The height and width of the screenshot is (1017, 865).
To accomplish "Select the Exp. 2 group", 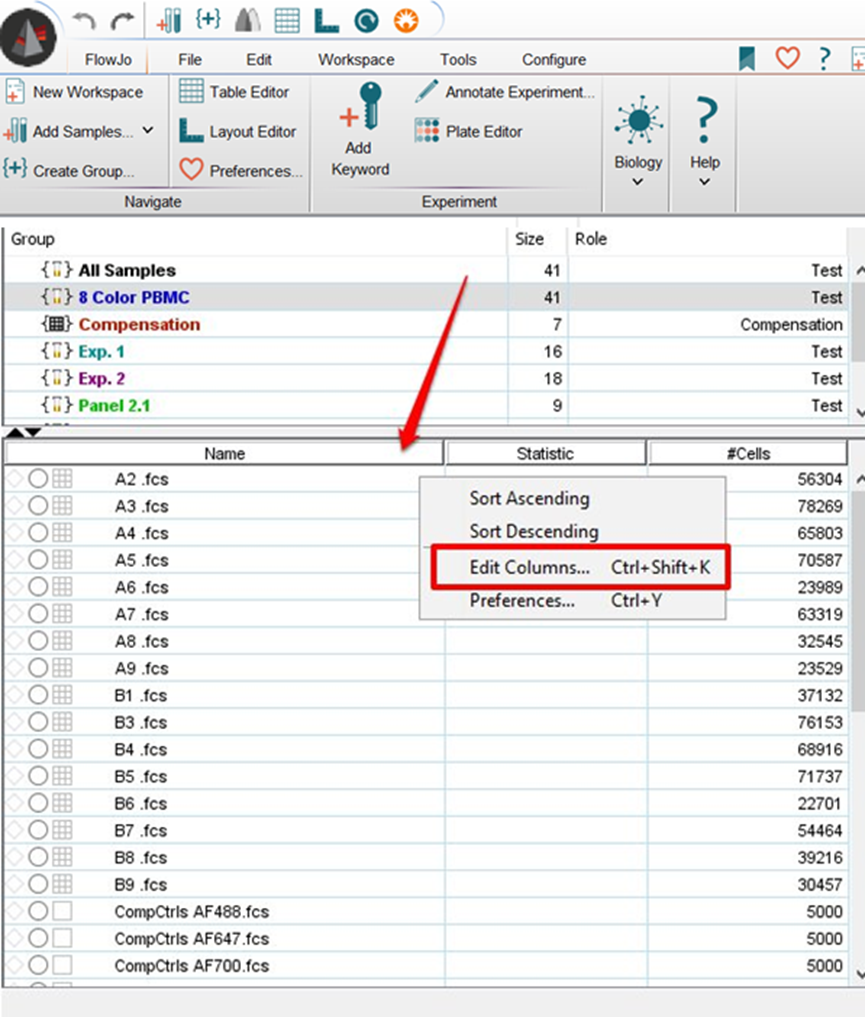I will click(102, 379).
